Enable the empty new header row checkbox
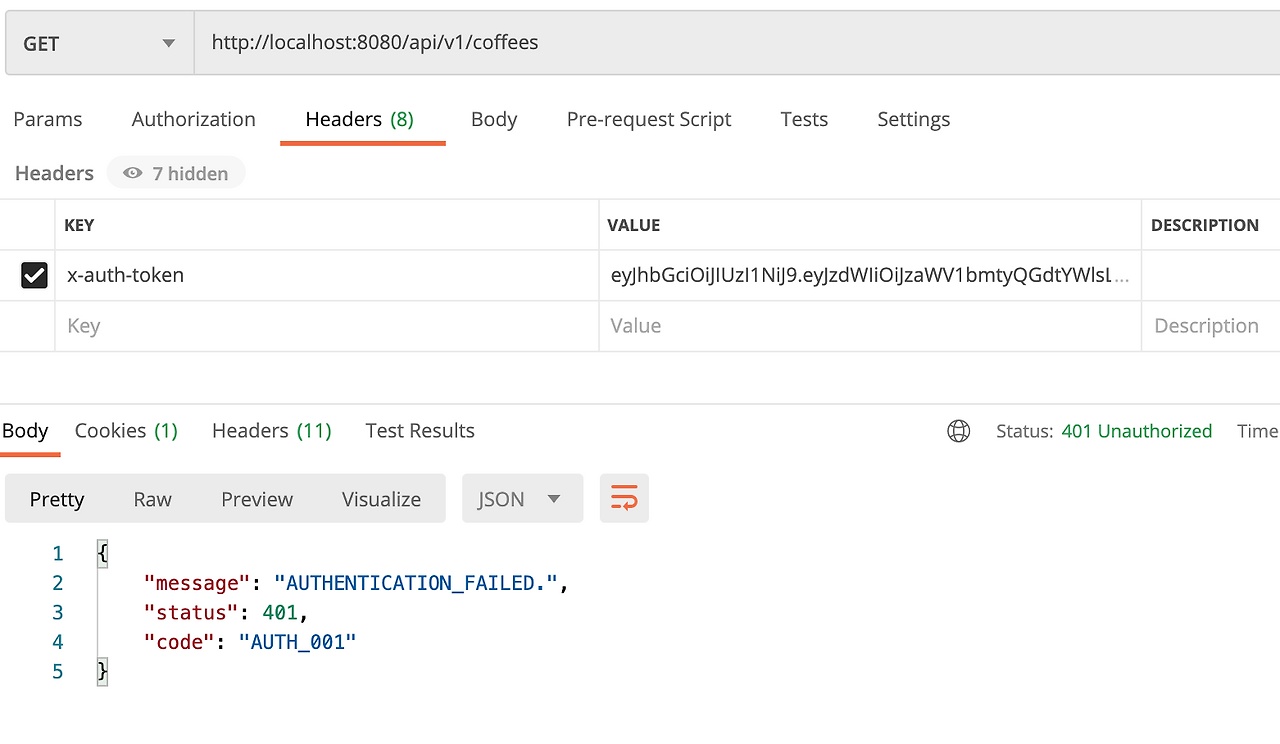Viewport: 1280px width, 744px height. coord(34,325)
